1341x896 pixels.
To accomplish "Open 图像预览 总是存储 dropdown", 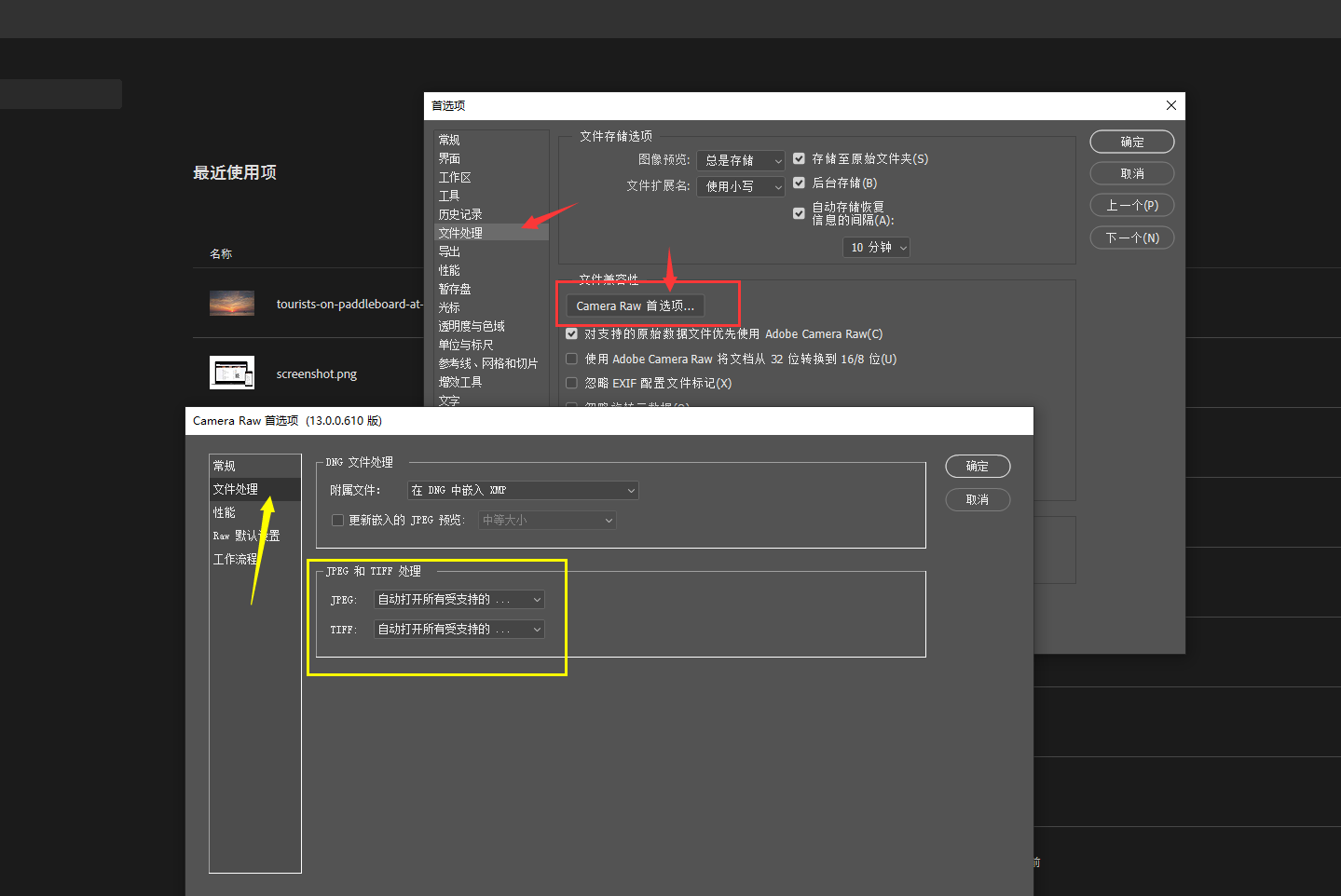I will (x=741, y=160).
